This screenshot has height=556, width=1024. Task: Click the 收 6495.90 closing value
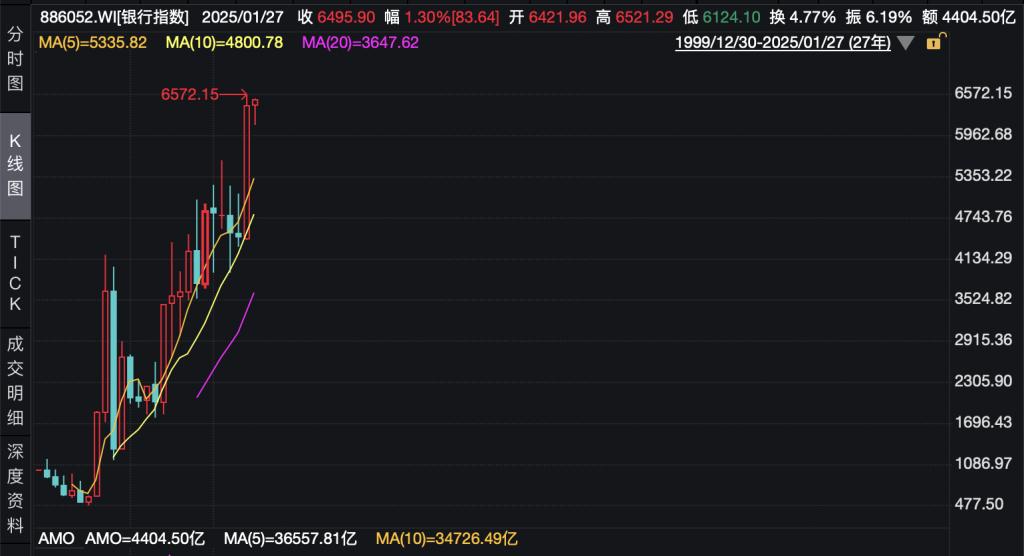coord(336,18)
